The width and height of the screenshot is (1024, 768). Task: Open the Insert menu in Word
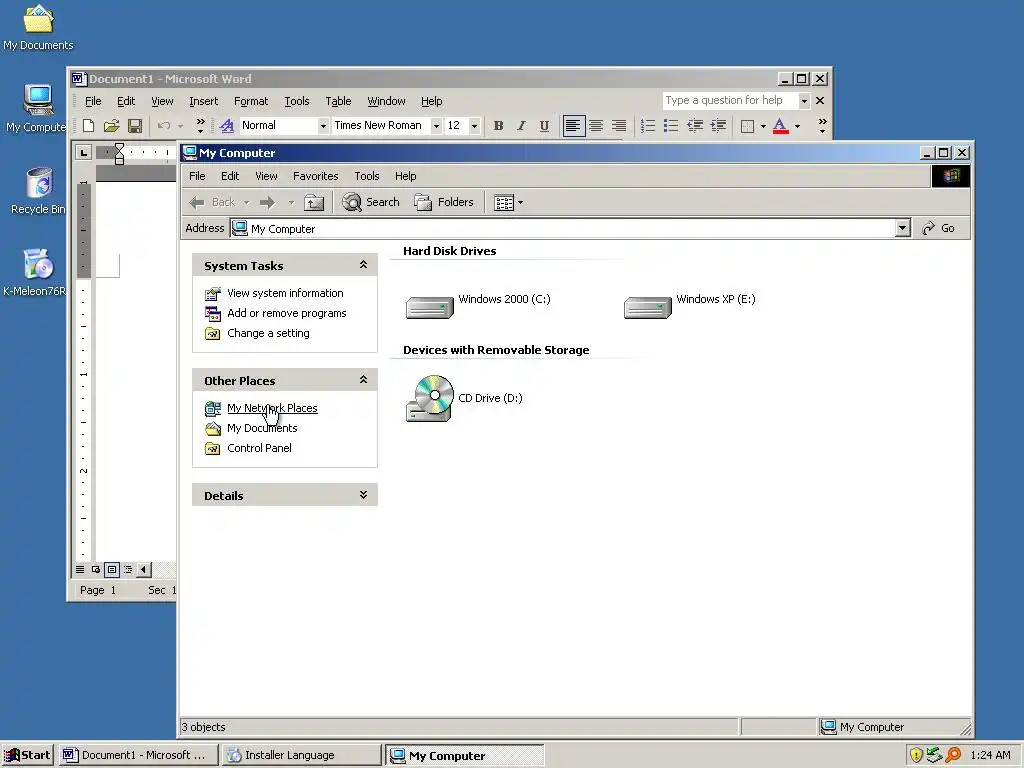click(x=204, y=101)
